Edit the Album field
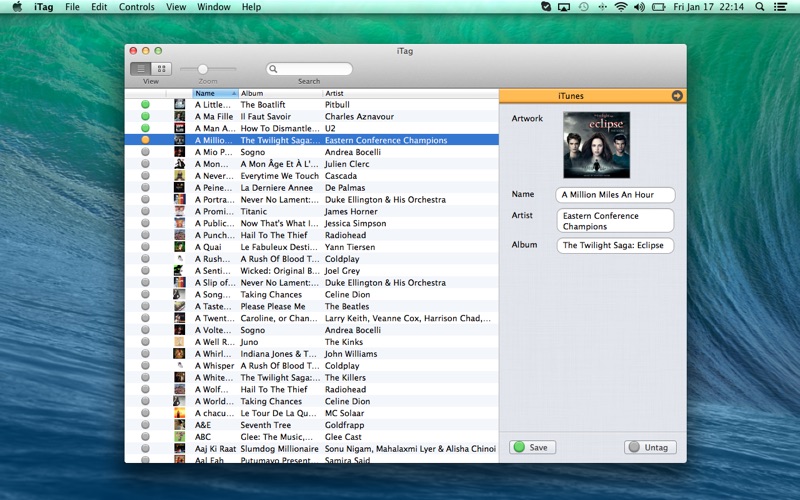This screenshot has width=800, height=500. point(615,245)
